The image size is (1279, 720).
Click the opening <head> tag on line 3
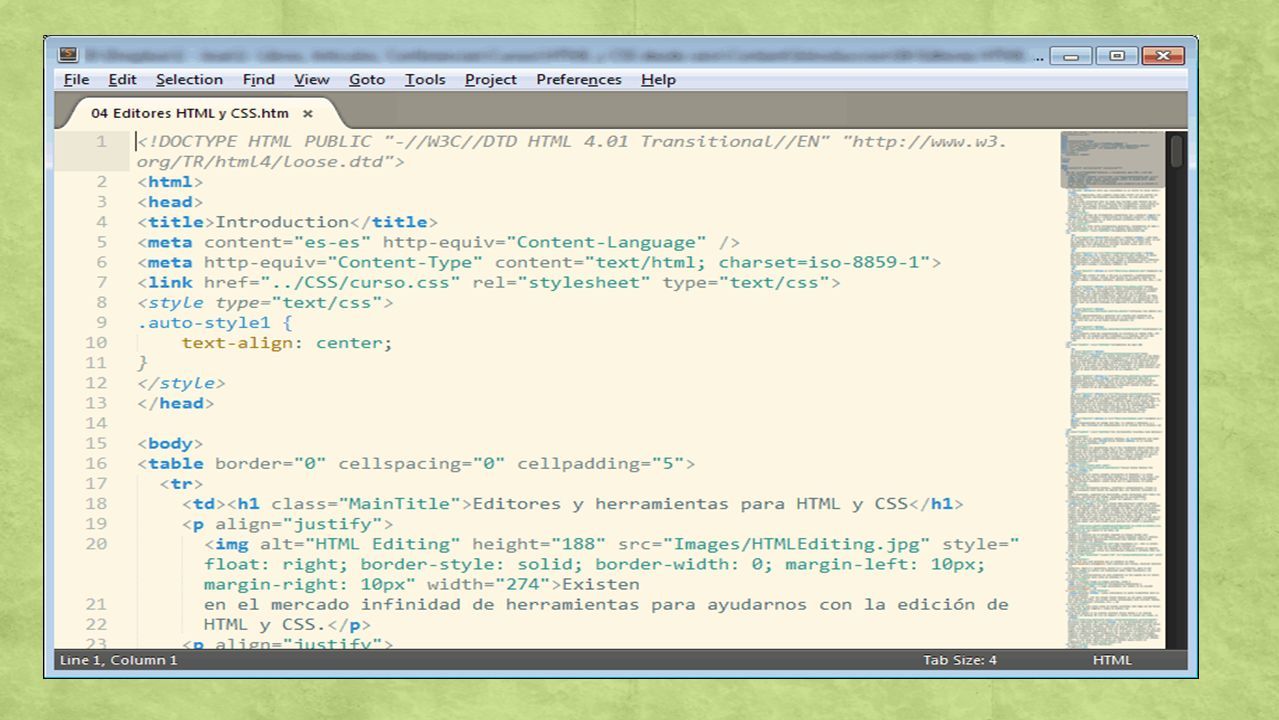pyautogui.click(x=170, y=202)
